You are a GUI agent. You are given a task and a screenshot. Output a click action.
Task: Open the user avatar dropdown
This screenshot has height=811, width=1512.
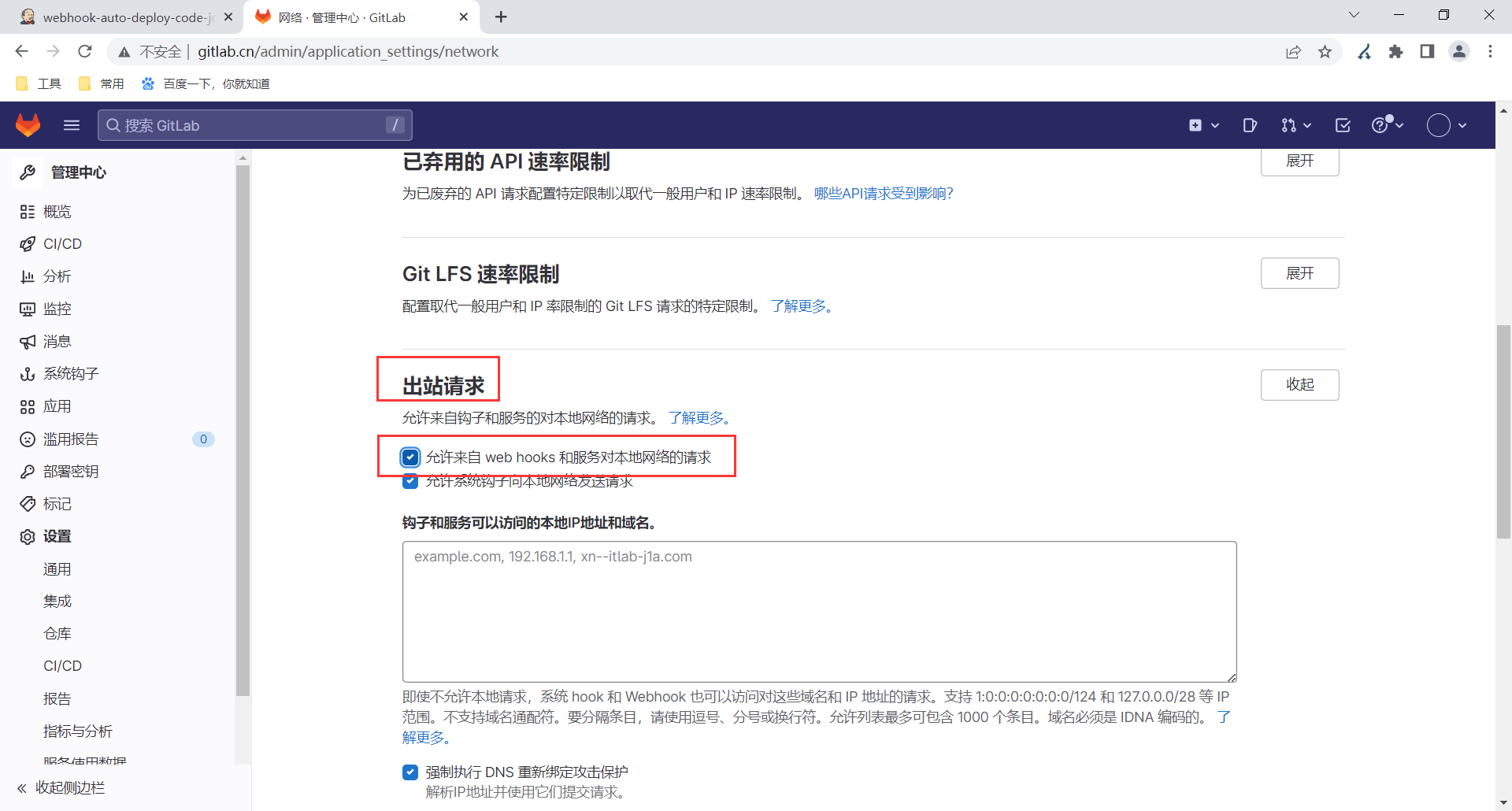[x=1447, y=125]
